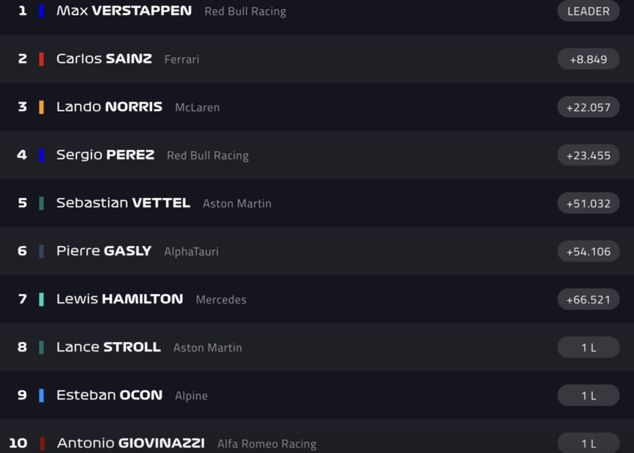Select the +8.849 gap badge
The width and height of the screenshot is (634, 453).
pos(588,59)
